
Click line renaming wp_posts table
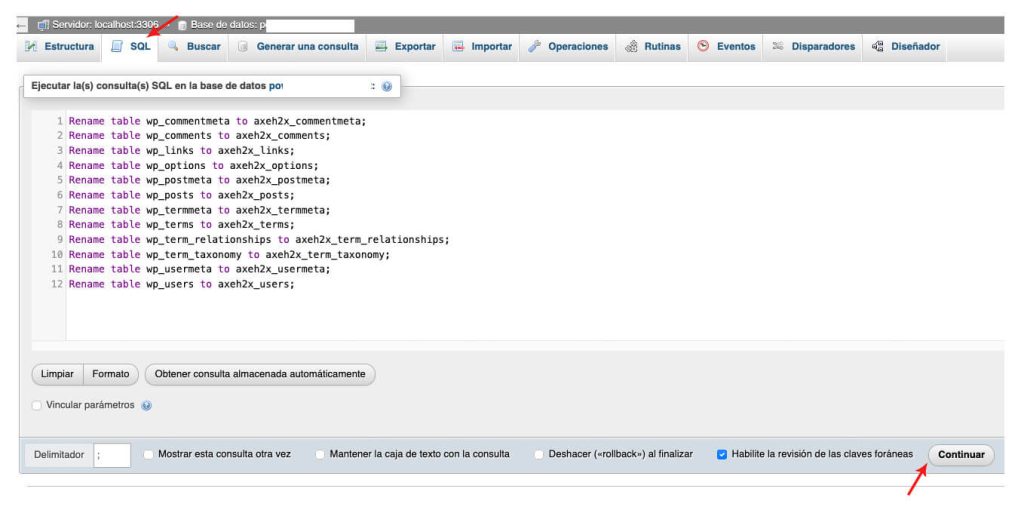point(182,195)
